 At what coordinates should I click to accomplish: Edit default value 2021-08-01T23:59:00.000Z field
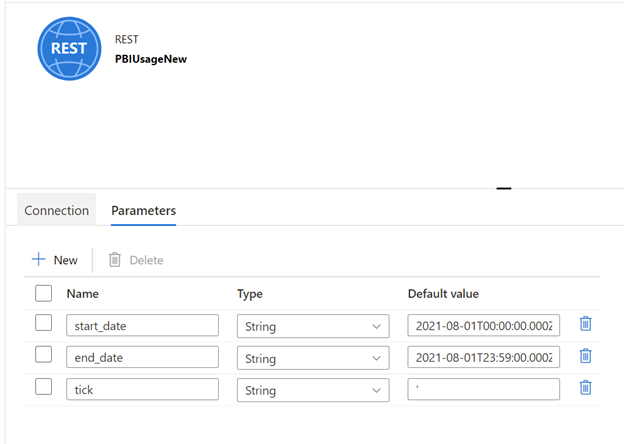click(x=484, y=357)
